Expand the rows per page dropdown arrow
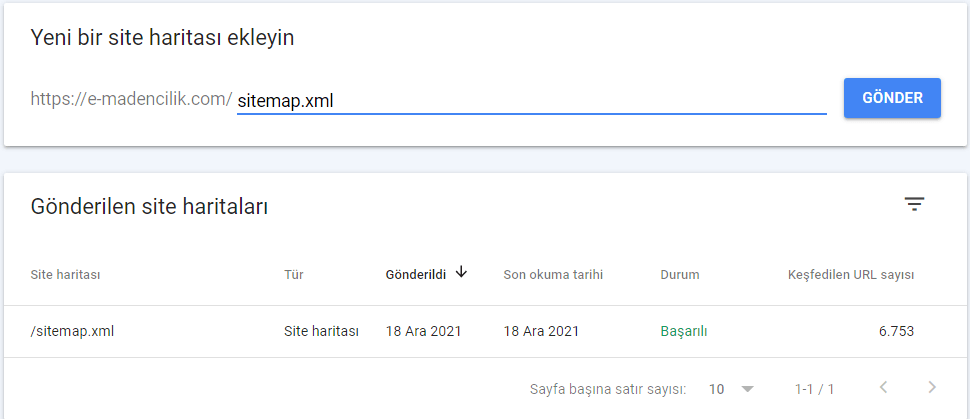 coord(747,389)
